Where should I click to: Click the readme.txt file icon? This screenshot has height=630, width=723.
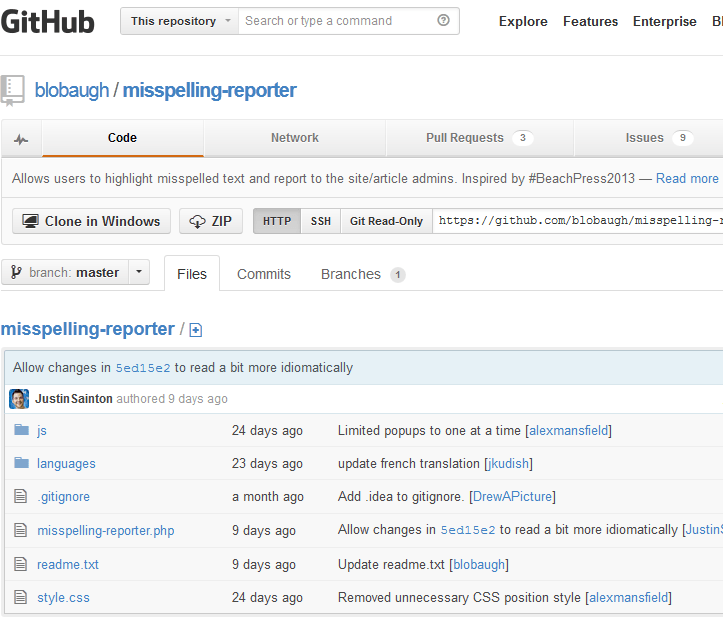(20, 564)
